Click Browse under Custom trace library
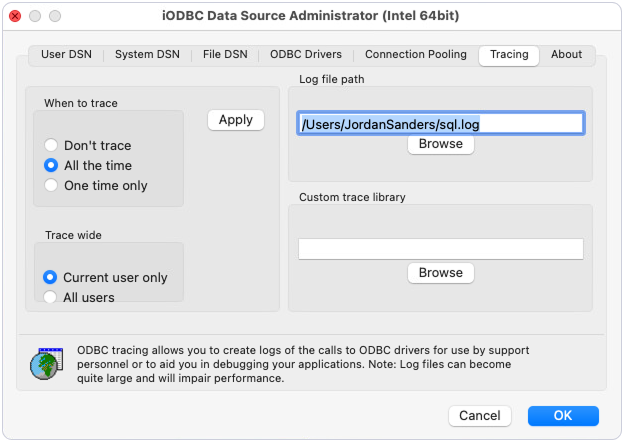The width and height of the screenshot is (622, 440). 441,273
